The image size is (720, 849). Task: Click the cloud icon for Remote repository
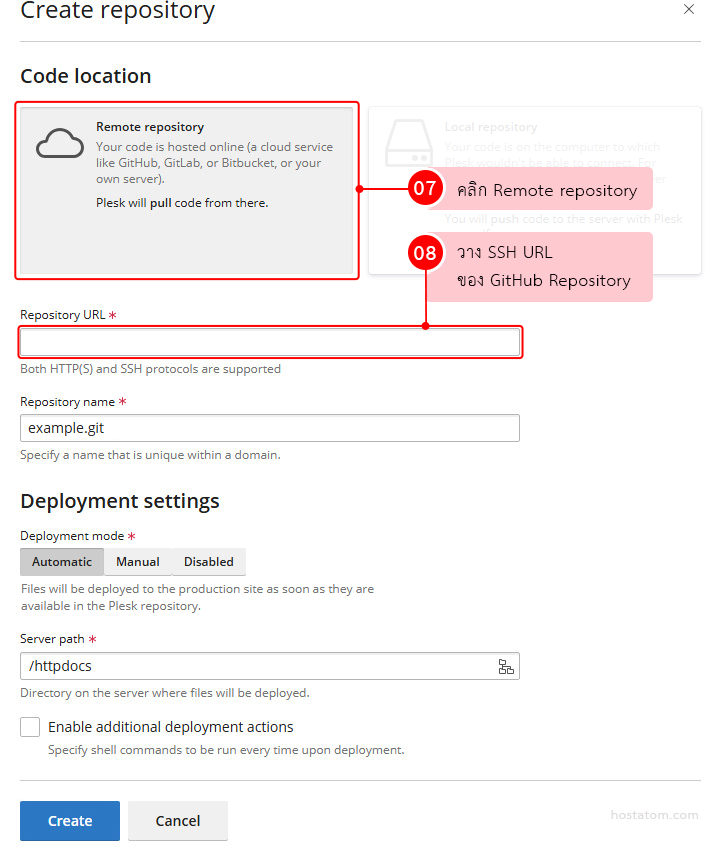tap(60, 143)
